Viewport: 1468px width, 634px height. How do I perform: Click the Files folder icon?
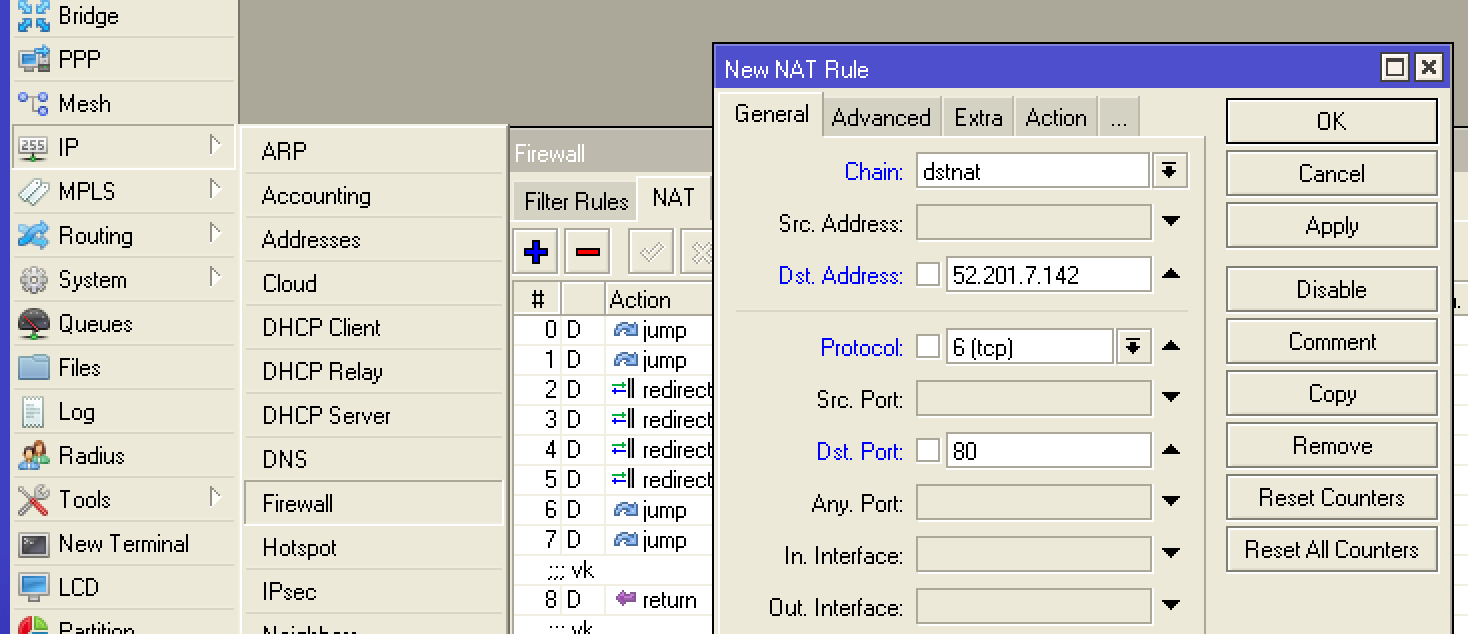click(x=34, y=368)
